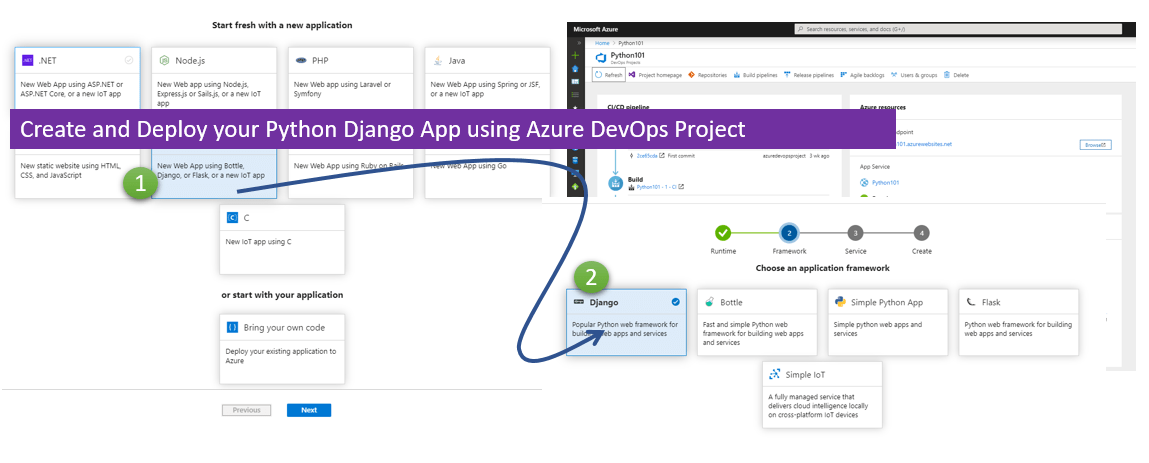Image resolution: width=1149 pixels, height=463 pixels.
Task: Click the App Service Python101 globe icon
Action: click(864, 182)
